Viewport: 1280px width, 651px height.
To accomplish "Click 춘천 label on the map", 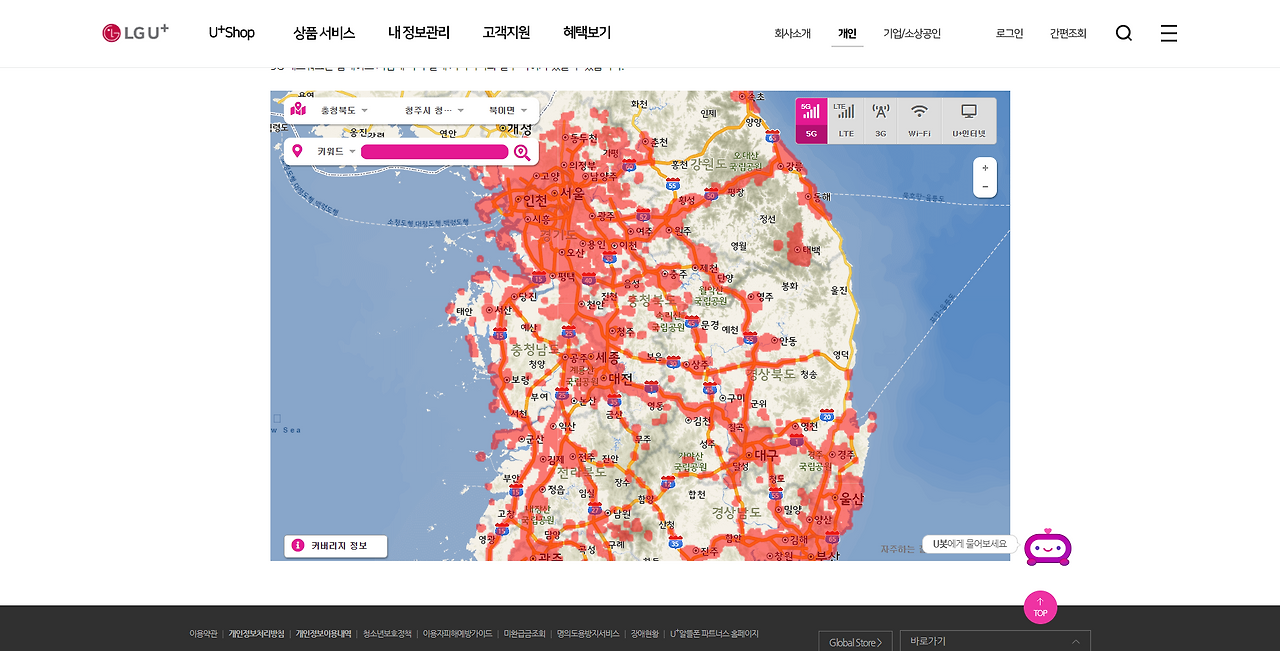I will point(659,142).
